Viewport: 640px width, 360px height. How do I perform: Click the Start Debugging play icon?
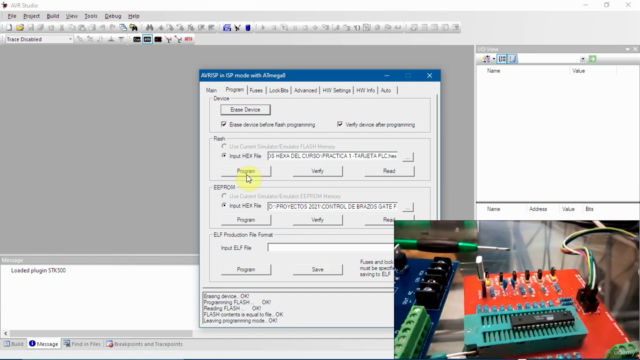coord(263,27)
